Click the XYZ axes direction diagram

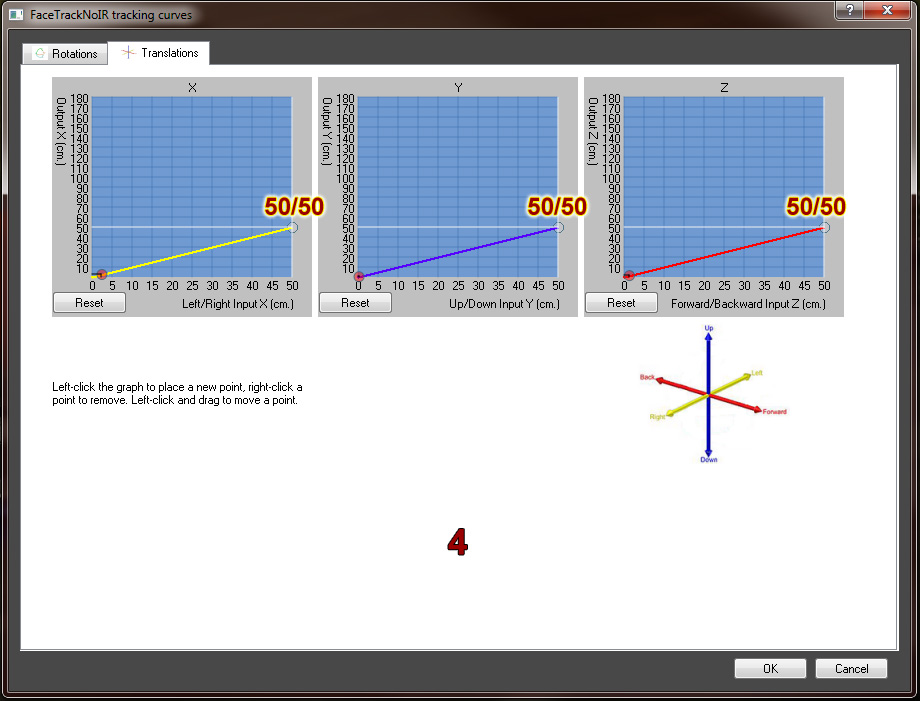[x=713, y=394]
